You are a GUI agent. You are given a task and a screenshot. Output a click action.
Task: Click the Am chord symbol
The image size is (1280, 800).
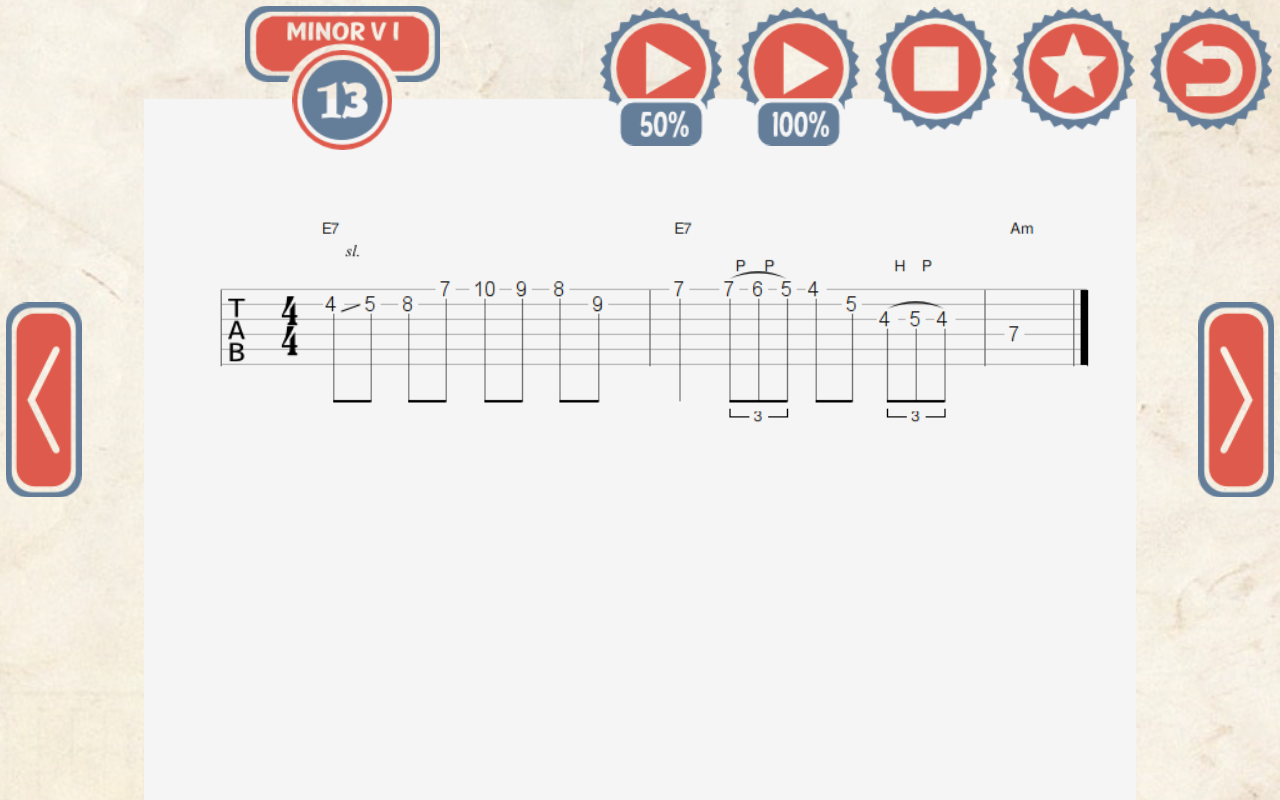pos(1021,228)
